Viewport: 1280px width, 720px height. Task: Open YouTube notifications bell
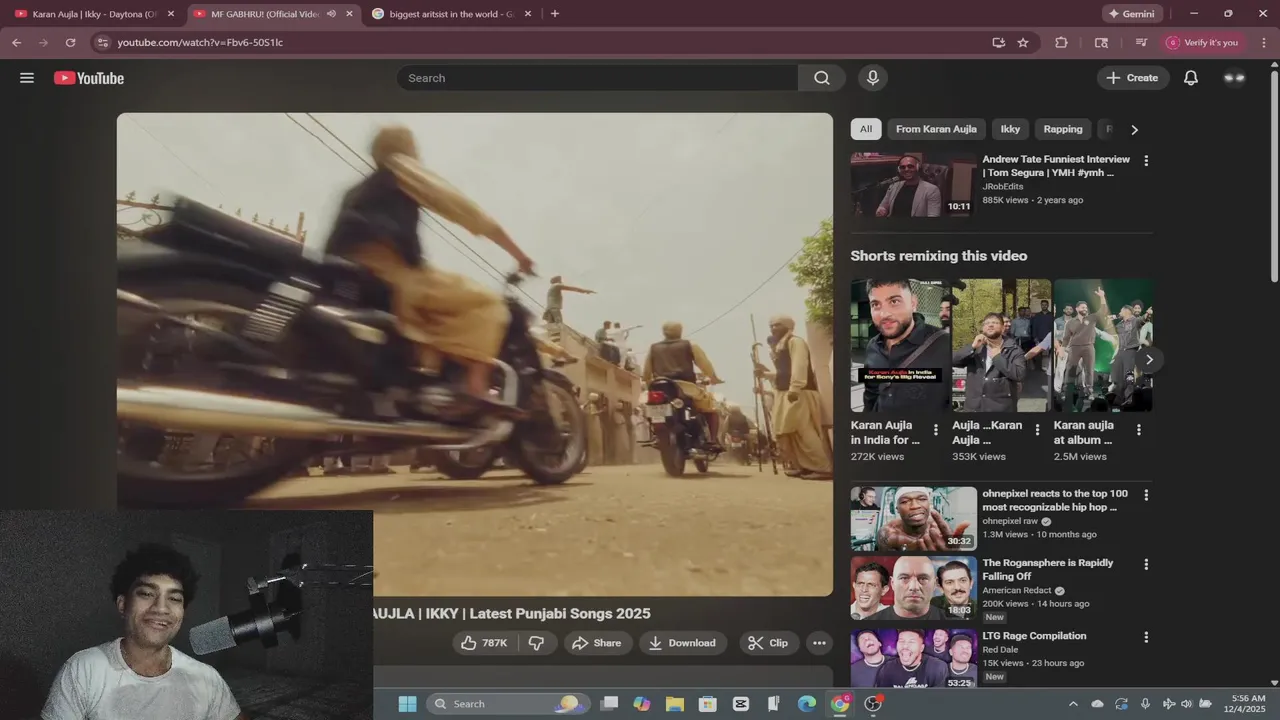coord(1191,78)
